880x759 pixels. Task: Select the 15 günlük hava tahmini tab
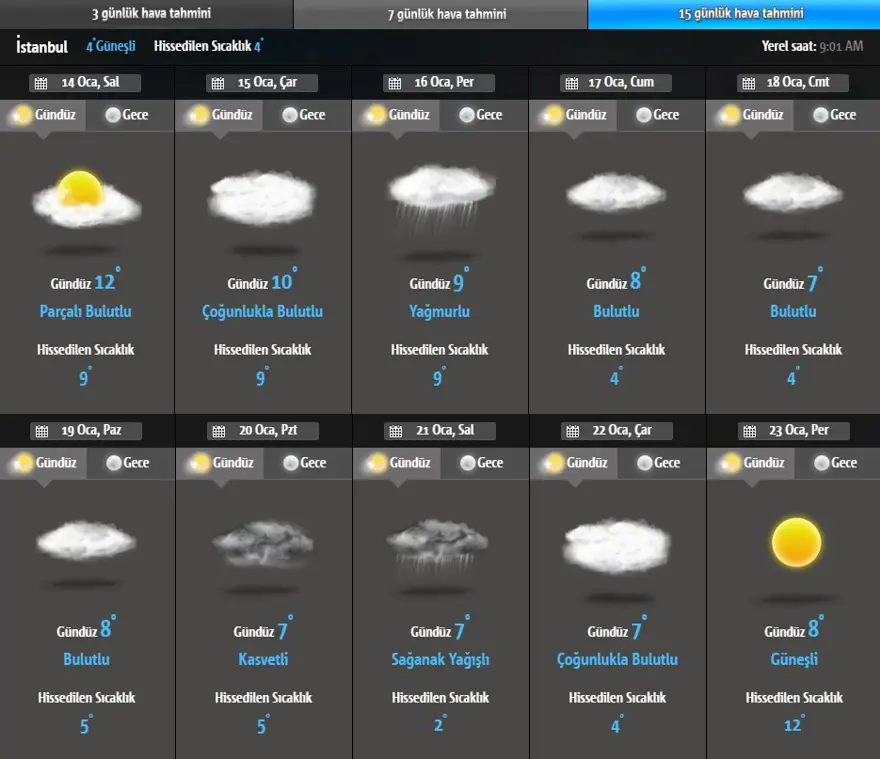click(733, 14)
